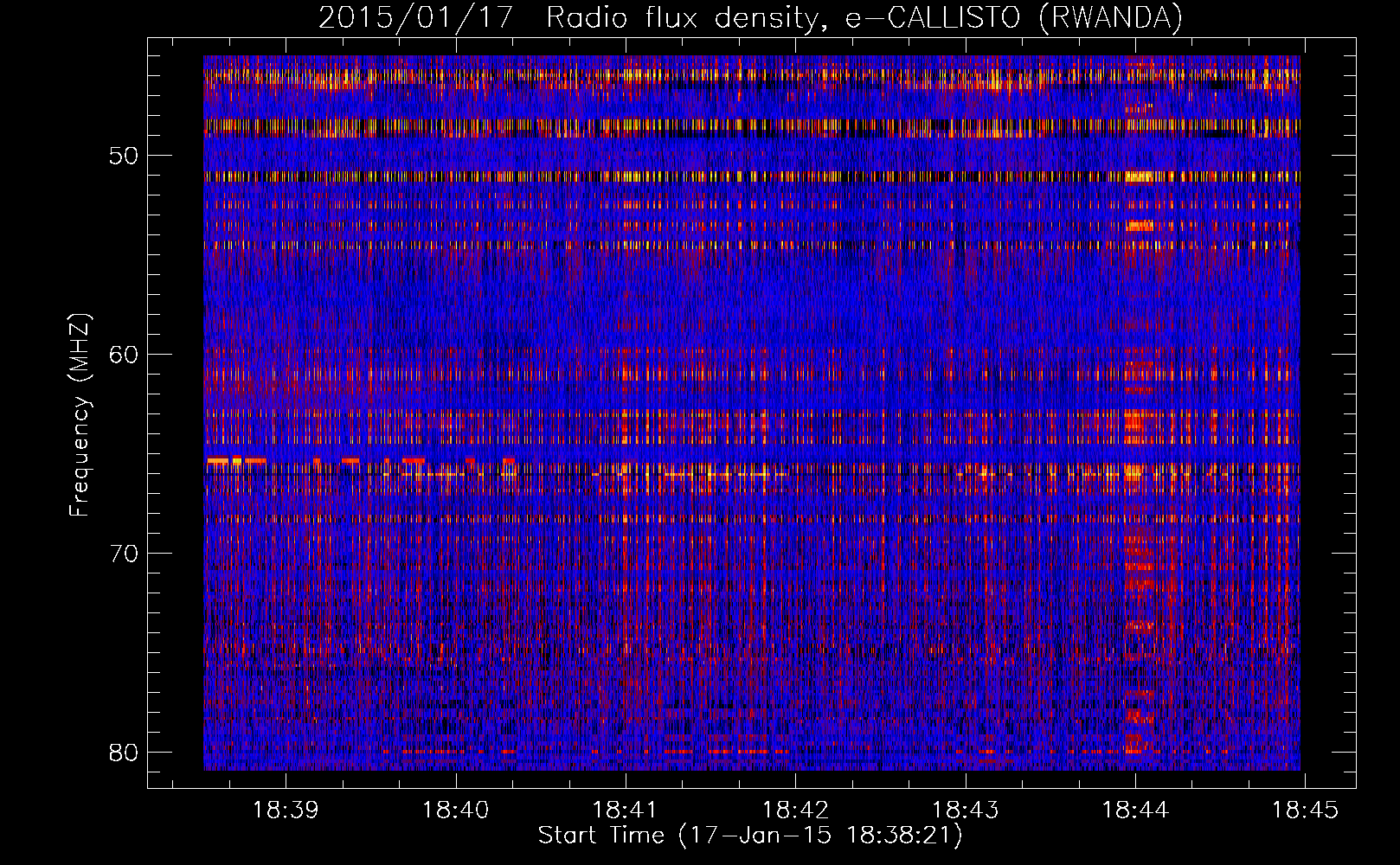Viewport: 1400px width, 865px height.
Task: Click the 18:41 time tick label
Action: [625, 811]
